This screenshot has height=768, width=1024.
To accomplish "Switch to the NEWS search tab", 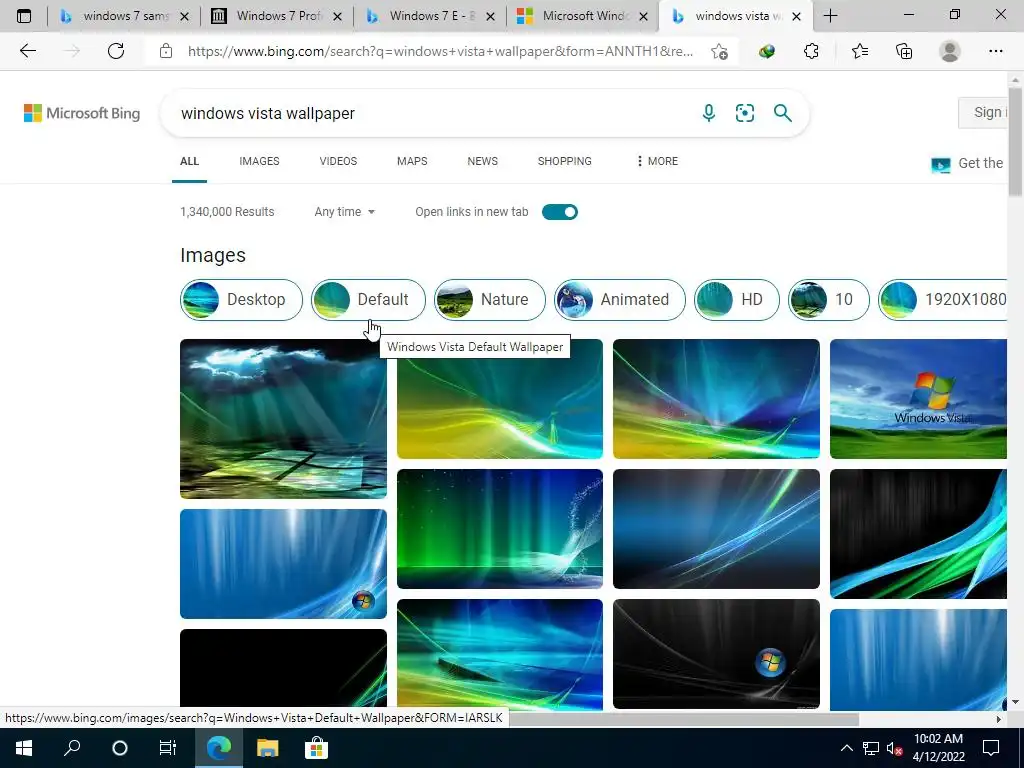I will tap(483, 161).
